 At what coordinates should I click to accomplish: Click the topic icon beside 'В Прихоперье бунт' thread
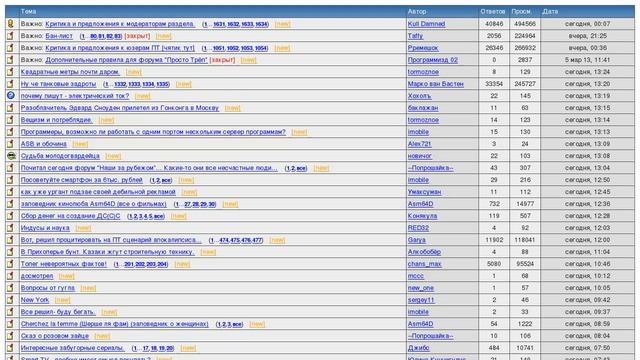(x=11, y=252)
